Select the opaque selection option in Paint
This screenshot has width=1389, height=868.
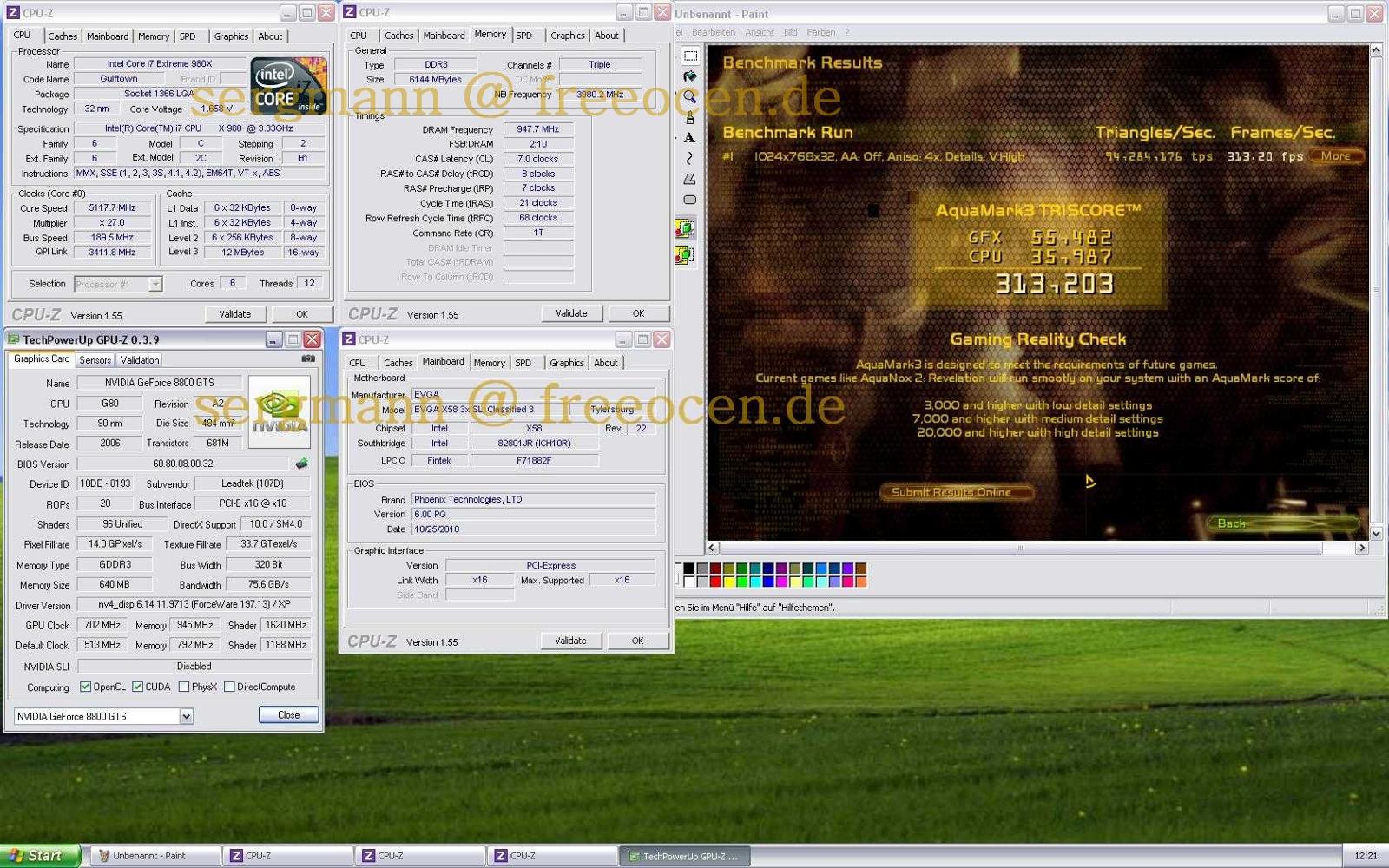(685, 229)
